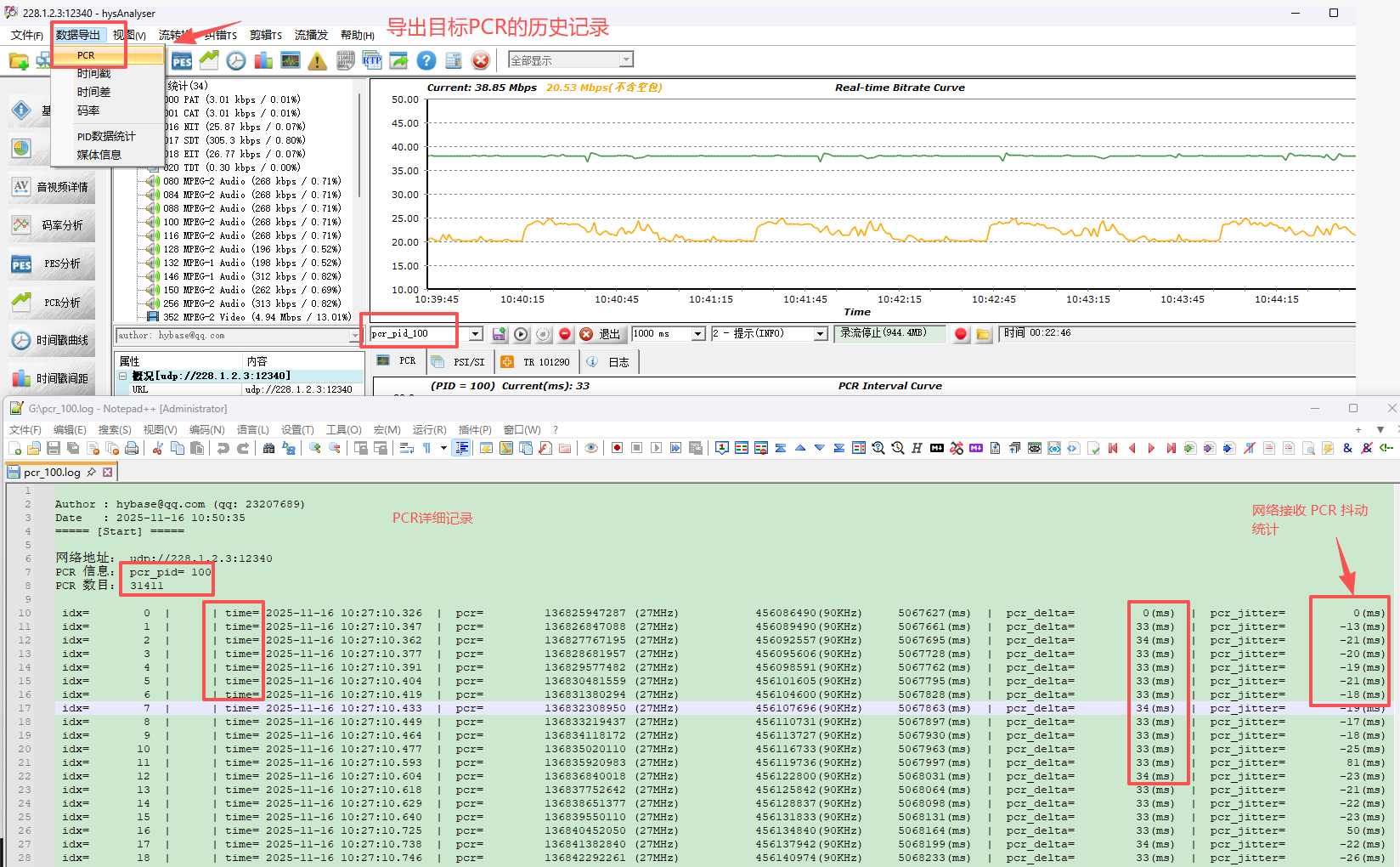Click the scissors cut icon in Notepad++
The height and width of the screenshot is (867, 1400).
pyautogui.click(x=157, y=448)
